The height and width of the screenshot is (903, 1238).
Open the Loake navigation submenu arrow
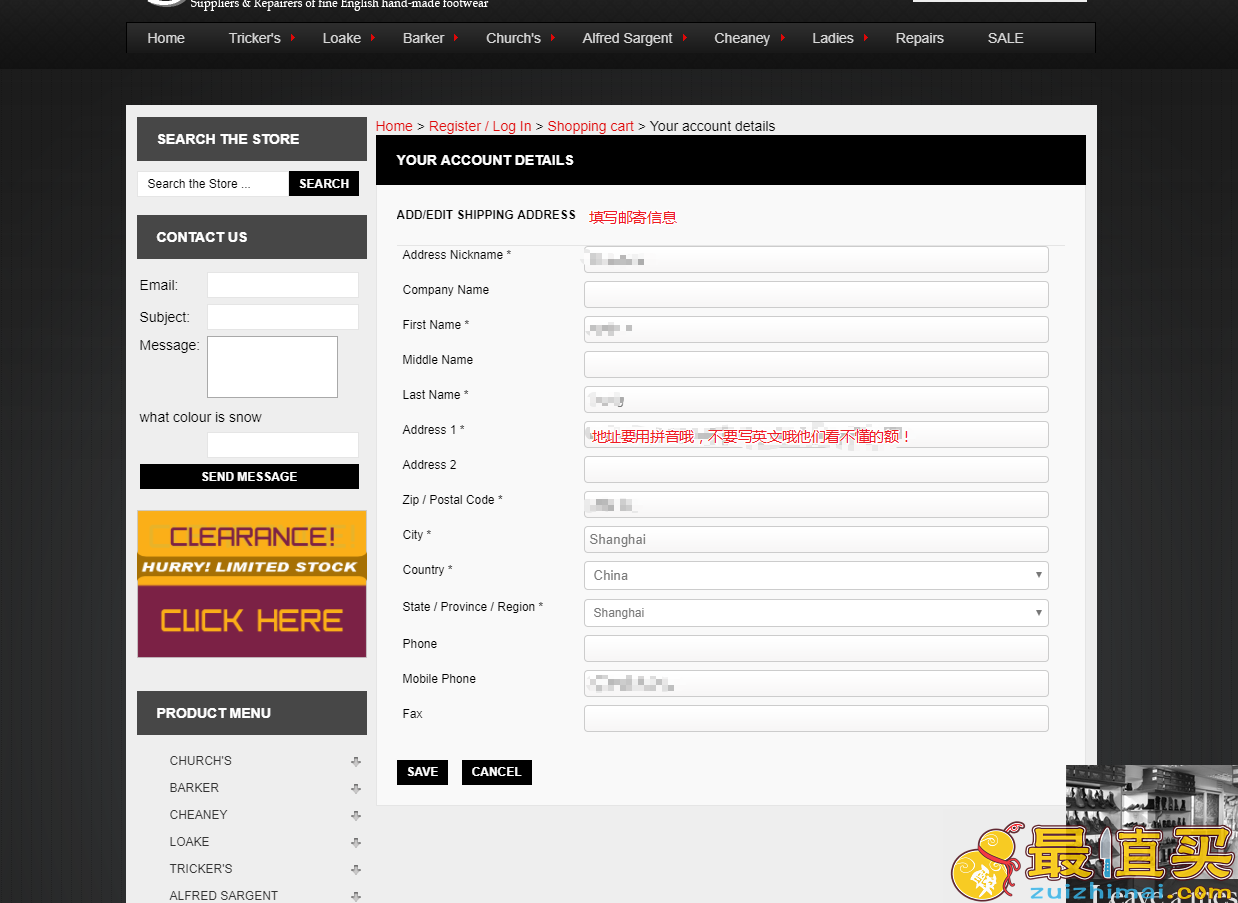click(372, 37)
